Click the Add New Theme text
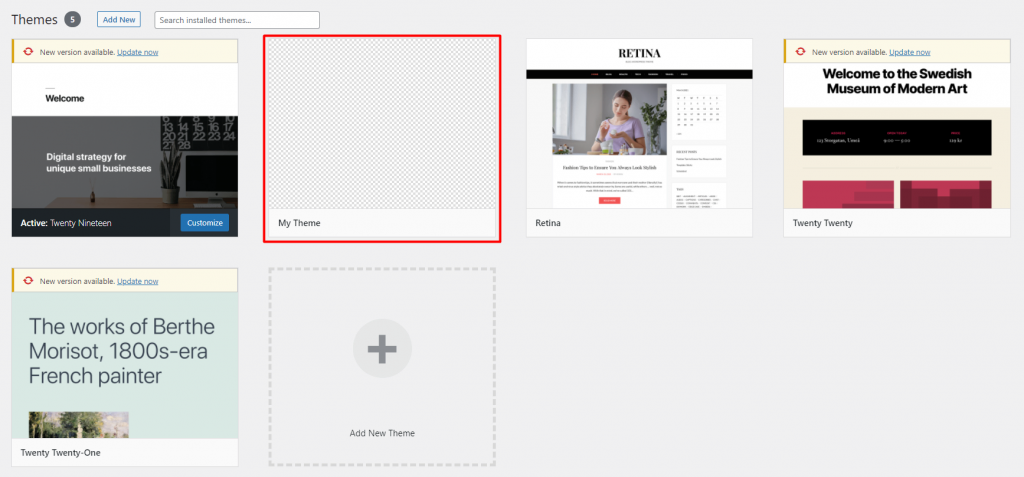The height and width of the screenshot is (477, 1024). coord(382,433)
